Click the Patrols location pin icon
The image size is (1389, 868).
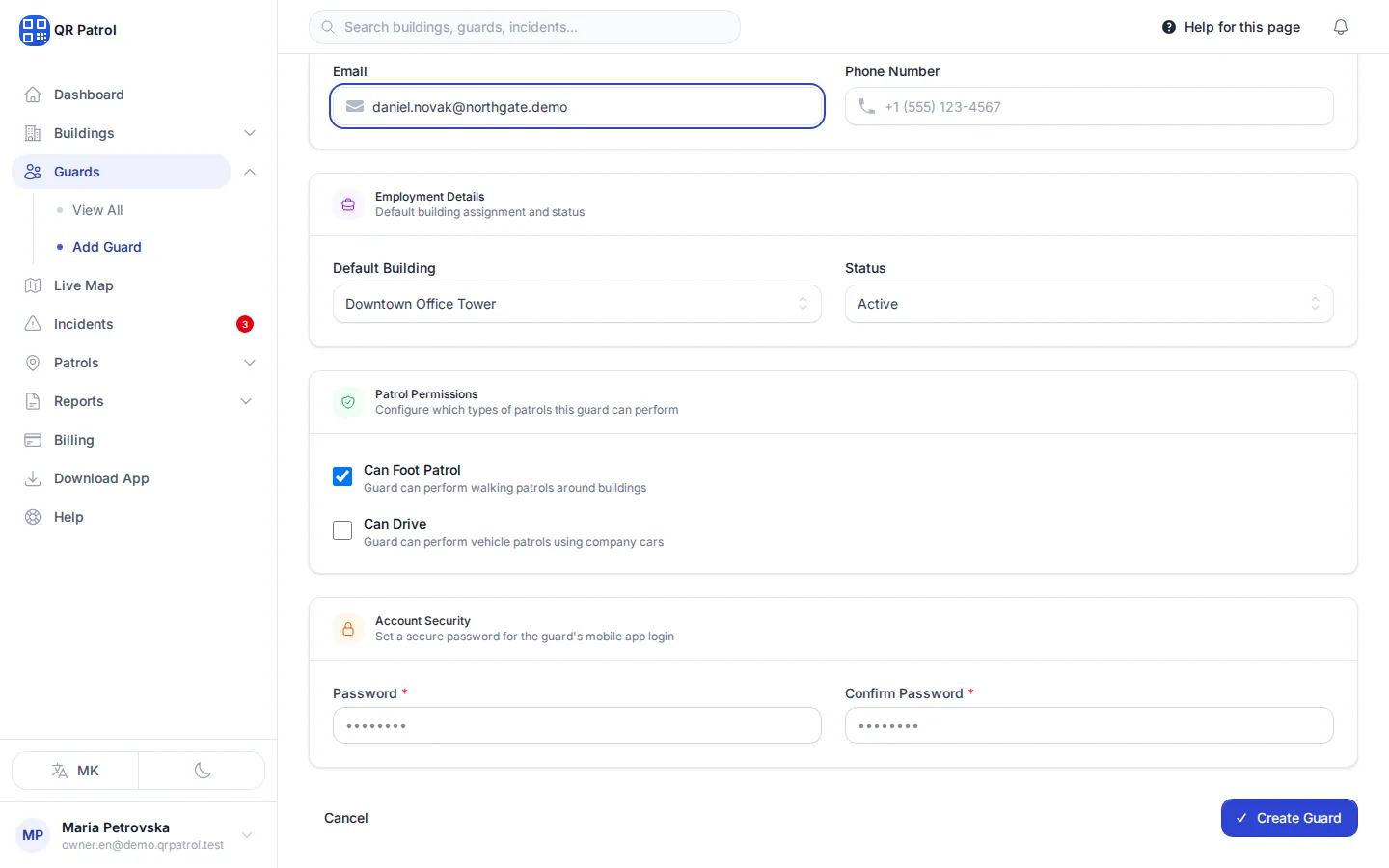tap(33, 363)
